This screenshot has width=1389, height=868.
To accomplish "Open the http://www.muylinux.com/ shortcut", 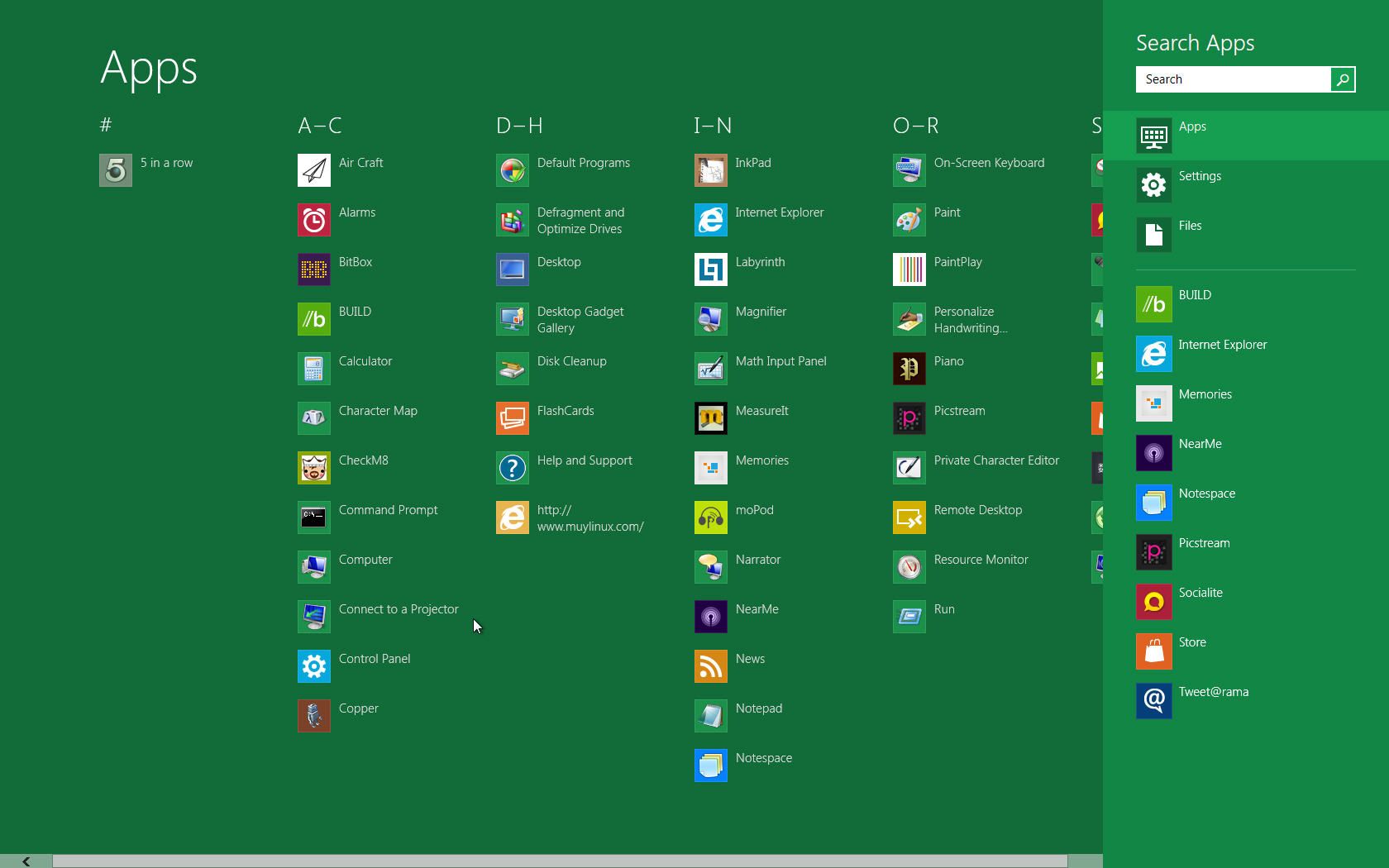I will tap(513, 517).
